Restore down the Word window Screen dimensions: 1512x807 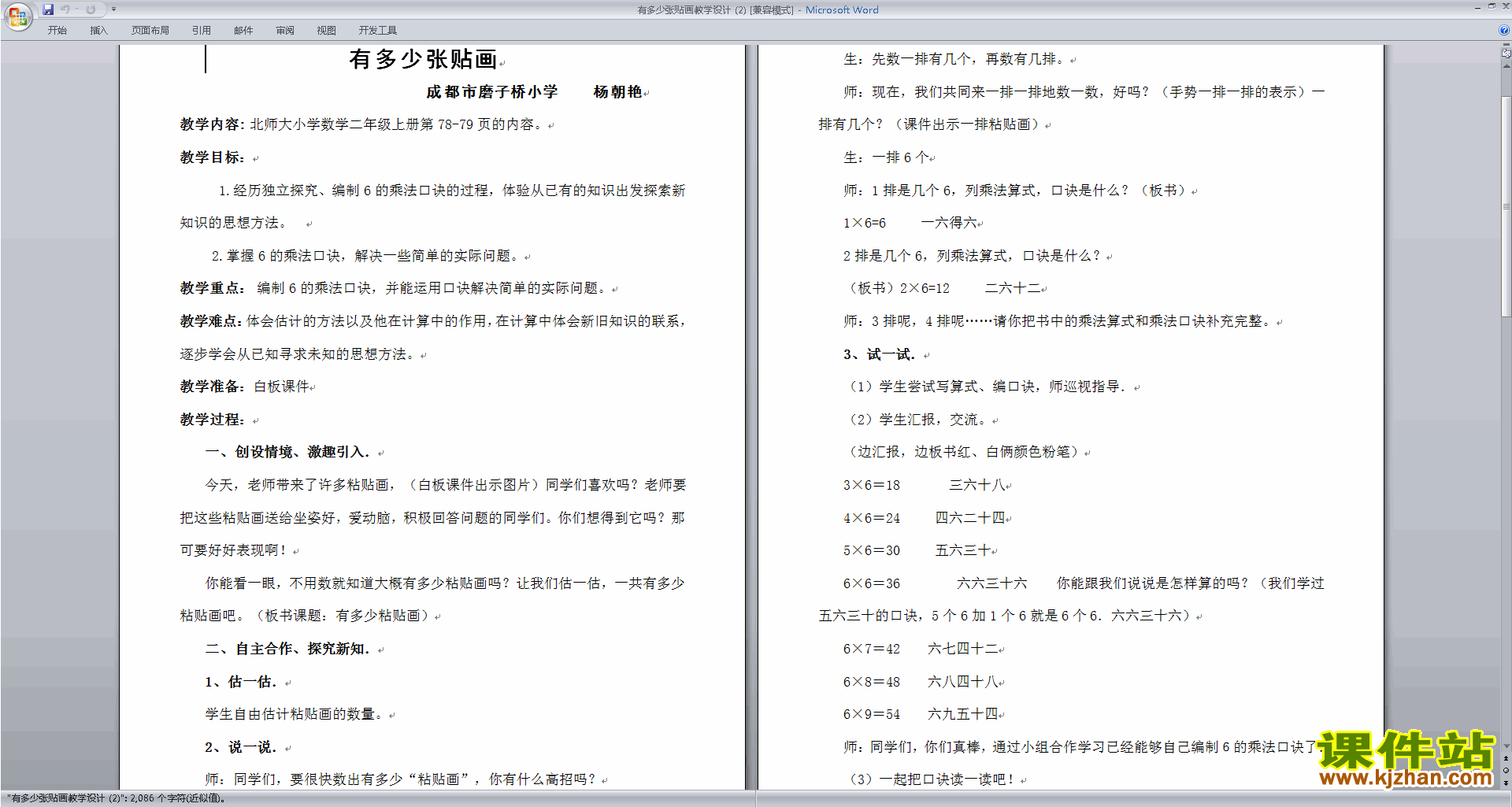coord(1492,6)
